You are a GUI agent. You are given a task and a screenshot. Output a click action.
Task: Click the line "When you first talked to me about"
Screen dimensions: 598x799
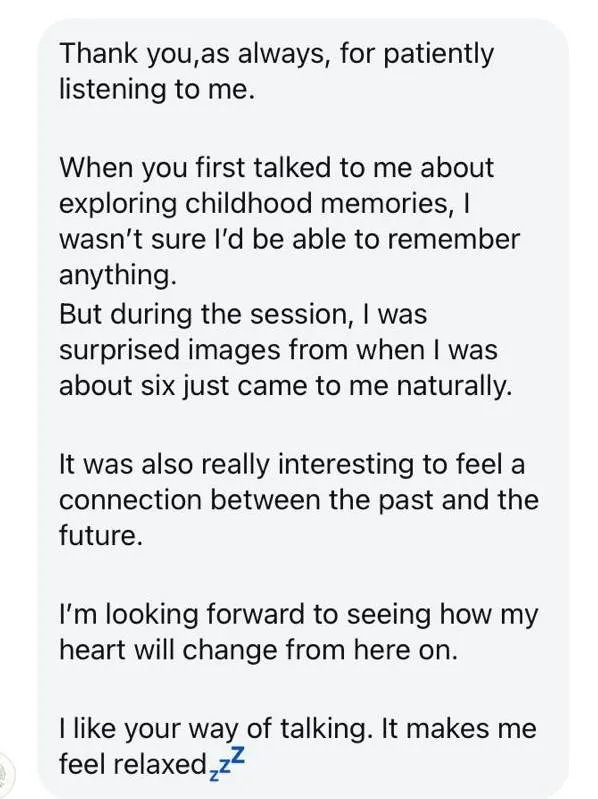[277, 168]
